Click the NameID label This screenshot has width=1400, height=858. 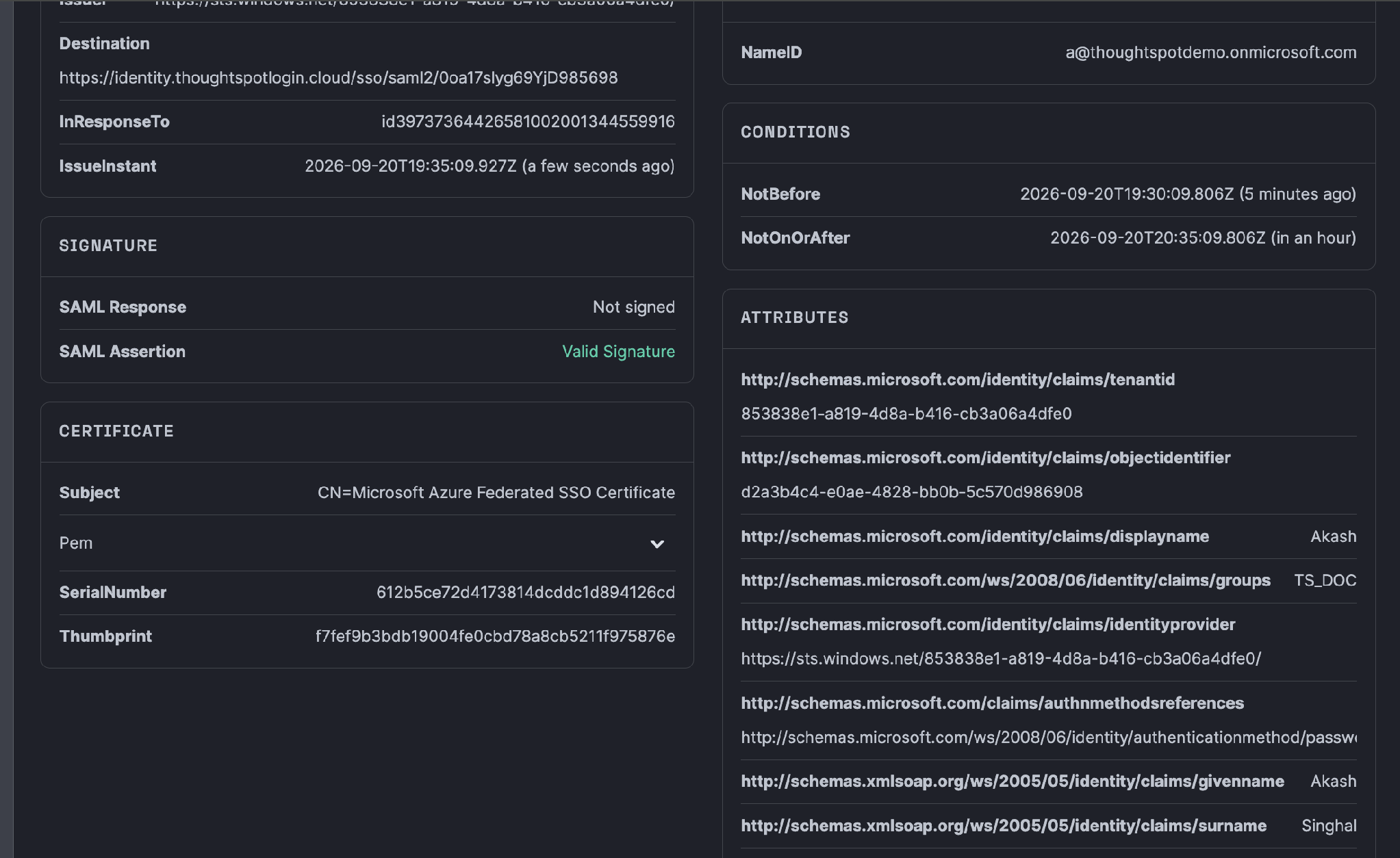pyautogui.click(x=772, y=53)
